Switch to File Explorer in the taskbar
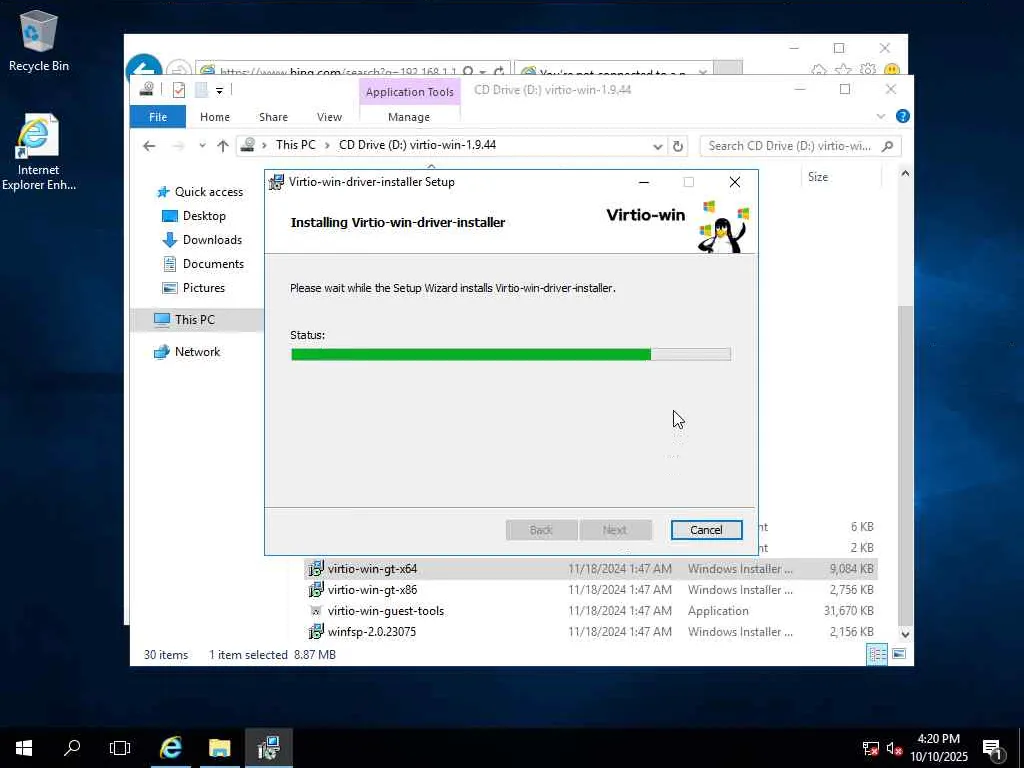Viewport: 1024px width, 768px height. (219, 748)
